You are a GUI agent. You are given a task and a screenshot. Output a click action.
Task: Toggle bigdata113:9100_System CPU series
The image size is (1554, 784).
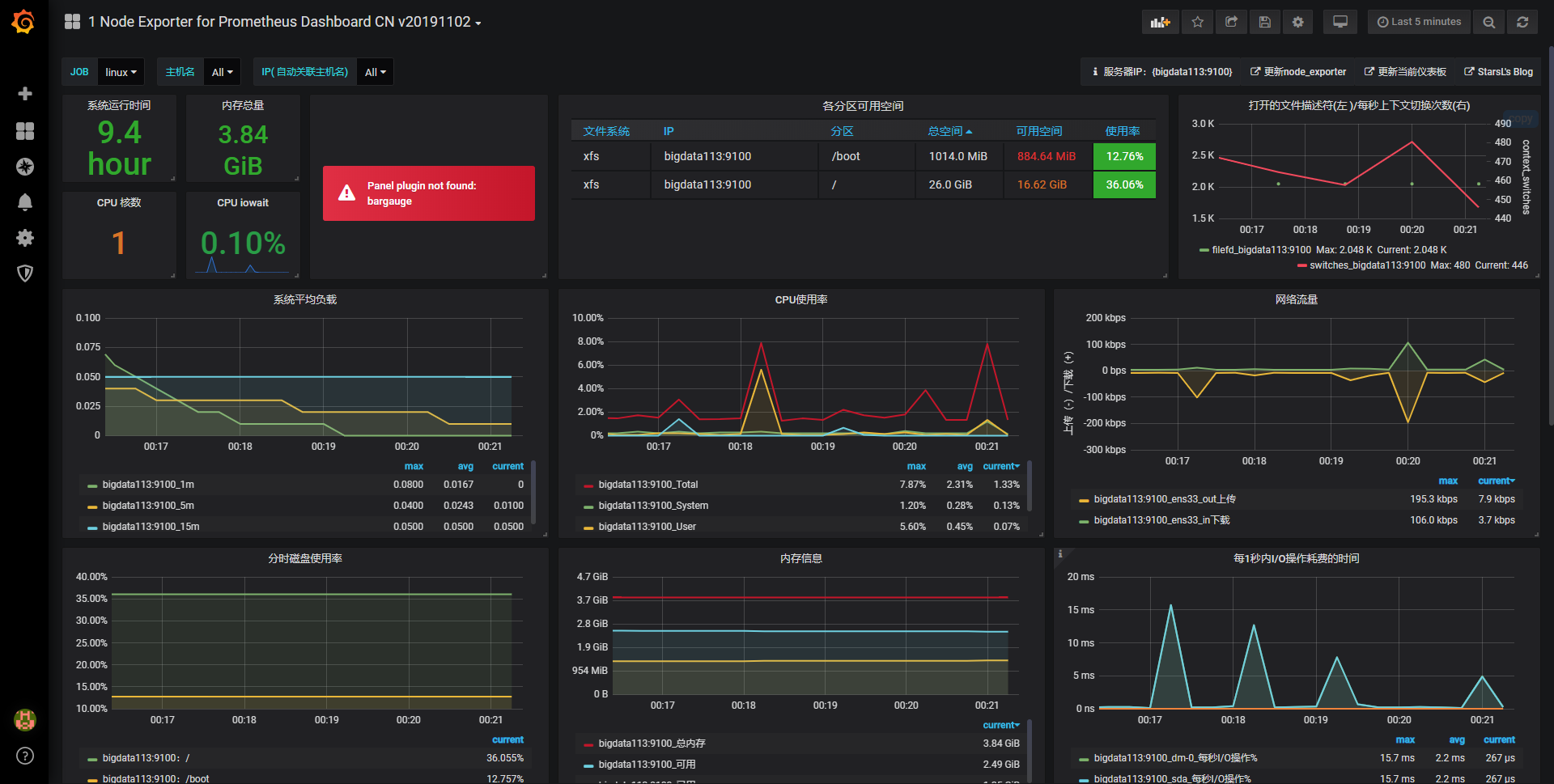coord(653,506)
